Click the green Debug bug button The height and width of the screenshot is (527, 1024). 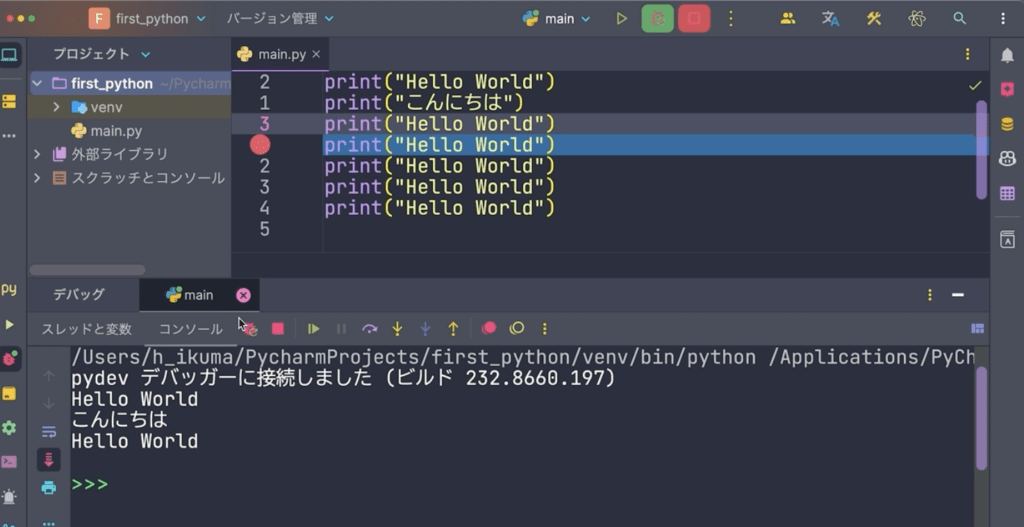657,19
